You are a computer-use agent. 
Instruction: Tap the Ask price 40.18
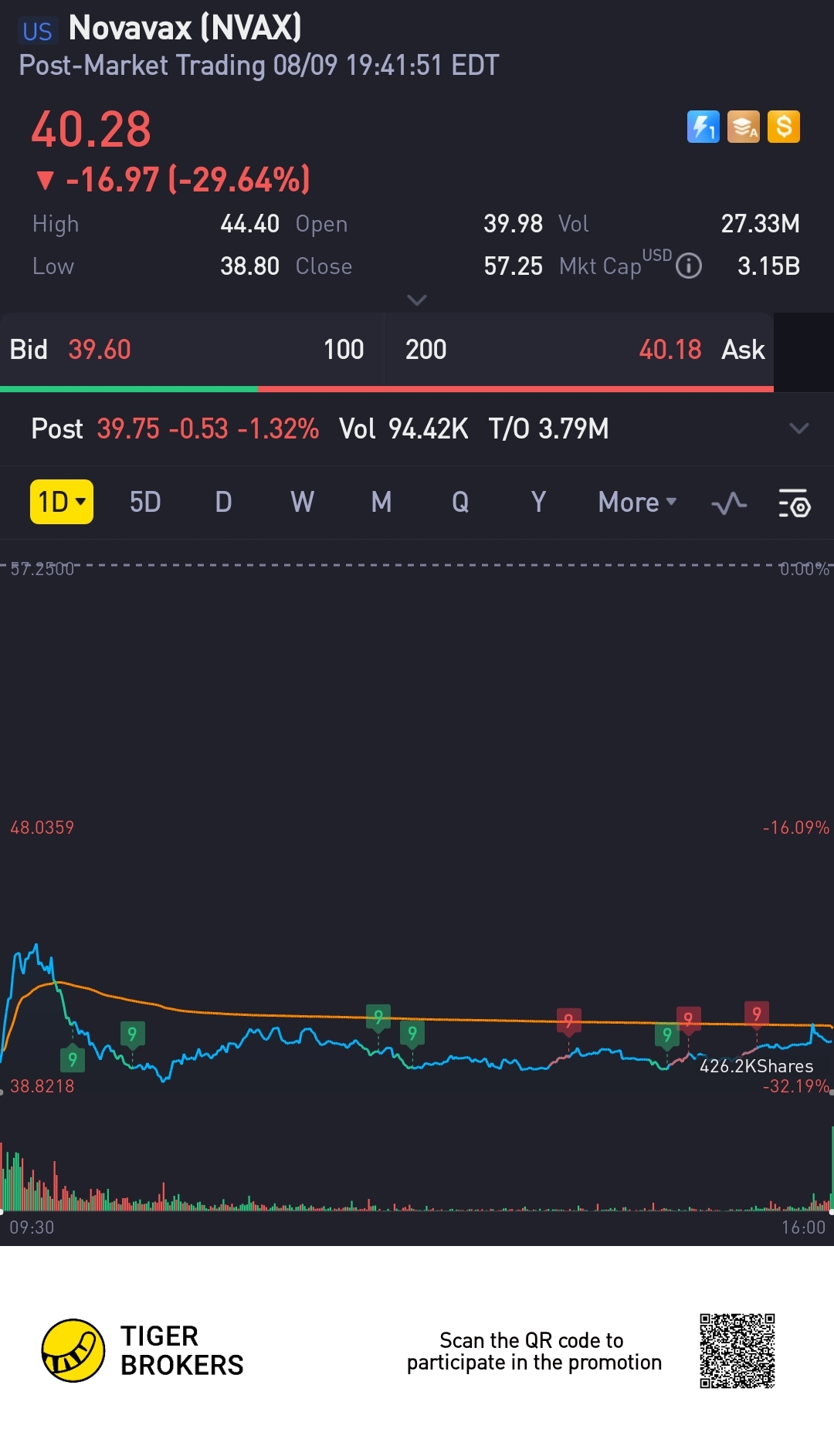[670, 350]
